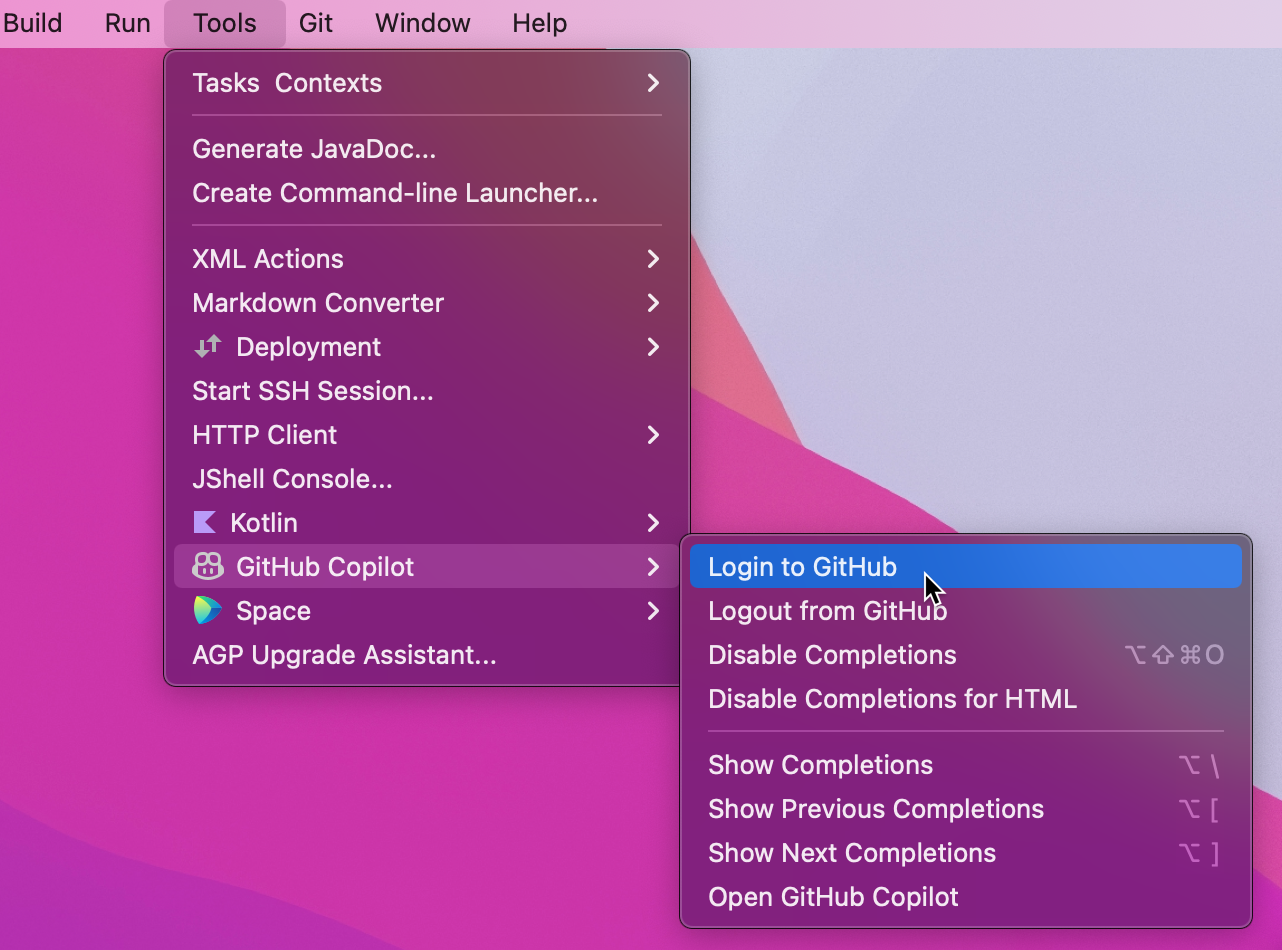
Task: Expand the XML Actions submenu arrow
Action: coord(653,259)
